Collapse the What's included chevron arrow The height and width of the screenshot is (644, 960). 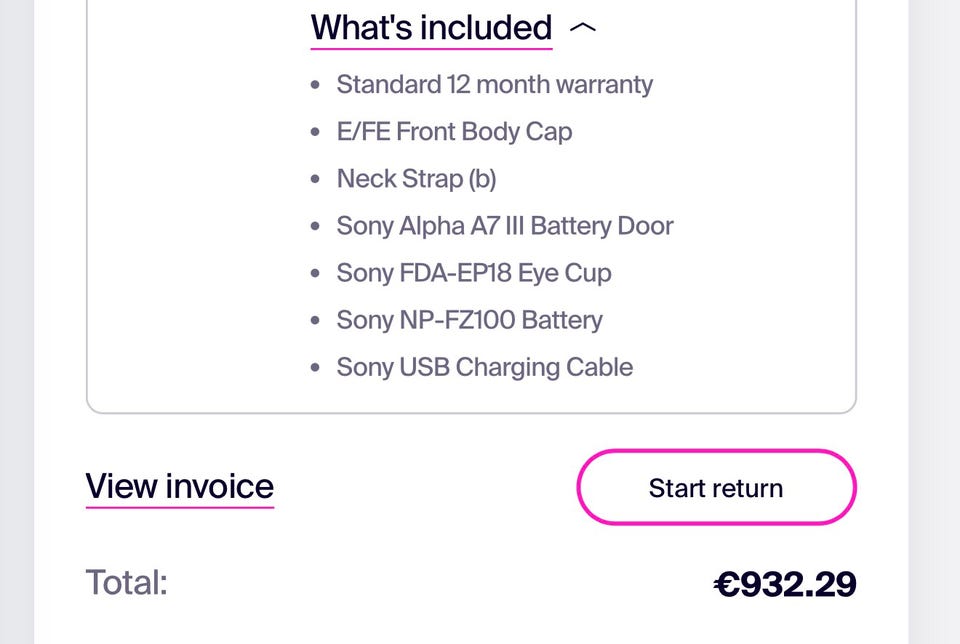[x=582, y=28]
